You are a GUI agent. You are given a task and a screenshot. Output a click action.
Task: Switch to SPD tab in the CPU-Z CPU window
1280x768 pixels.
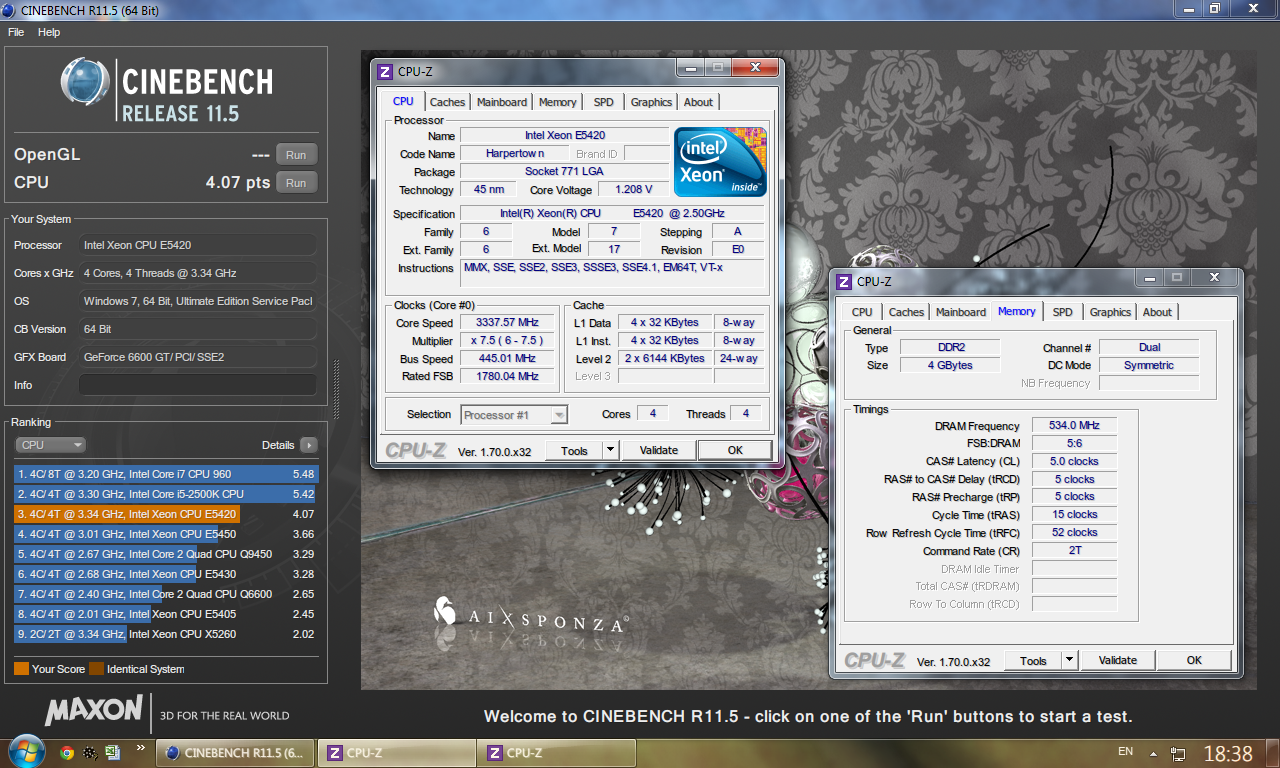604,102
